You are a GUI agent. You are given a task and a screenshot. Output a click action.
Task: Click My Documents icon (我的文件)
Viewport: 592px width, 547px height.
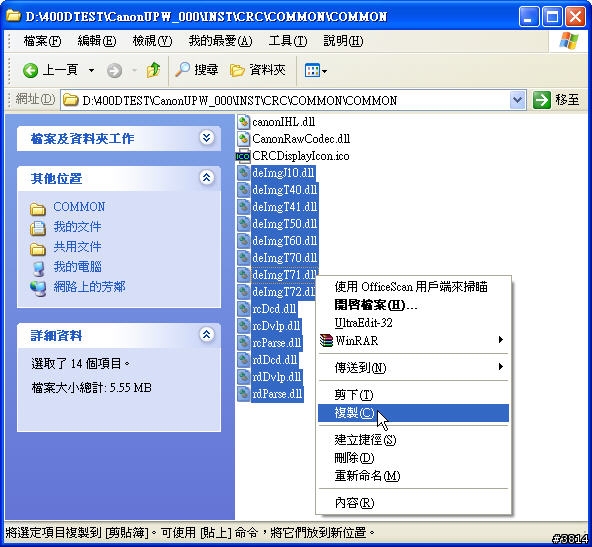tap(38, 228)
